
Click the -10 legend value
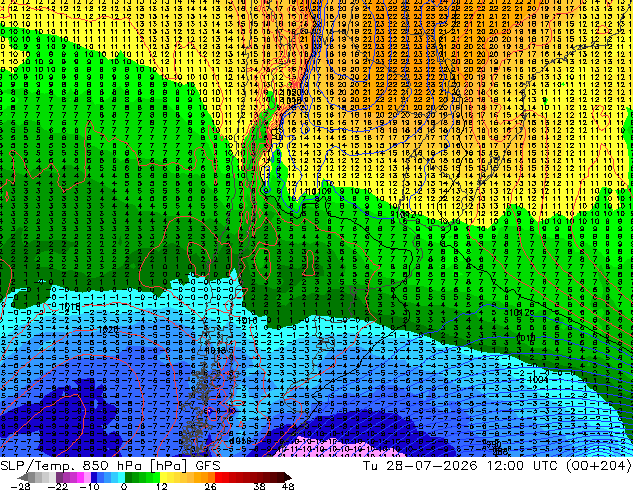(x=90, y=486)
